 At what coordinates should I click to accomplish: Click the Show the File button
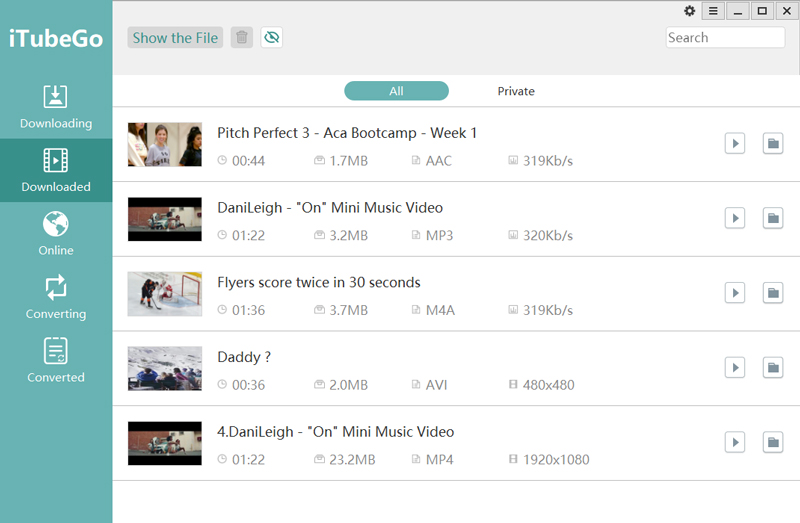[175, 38]
